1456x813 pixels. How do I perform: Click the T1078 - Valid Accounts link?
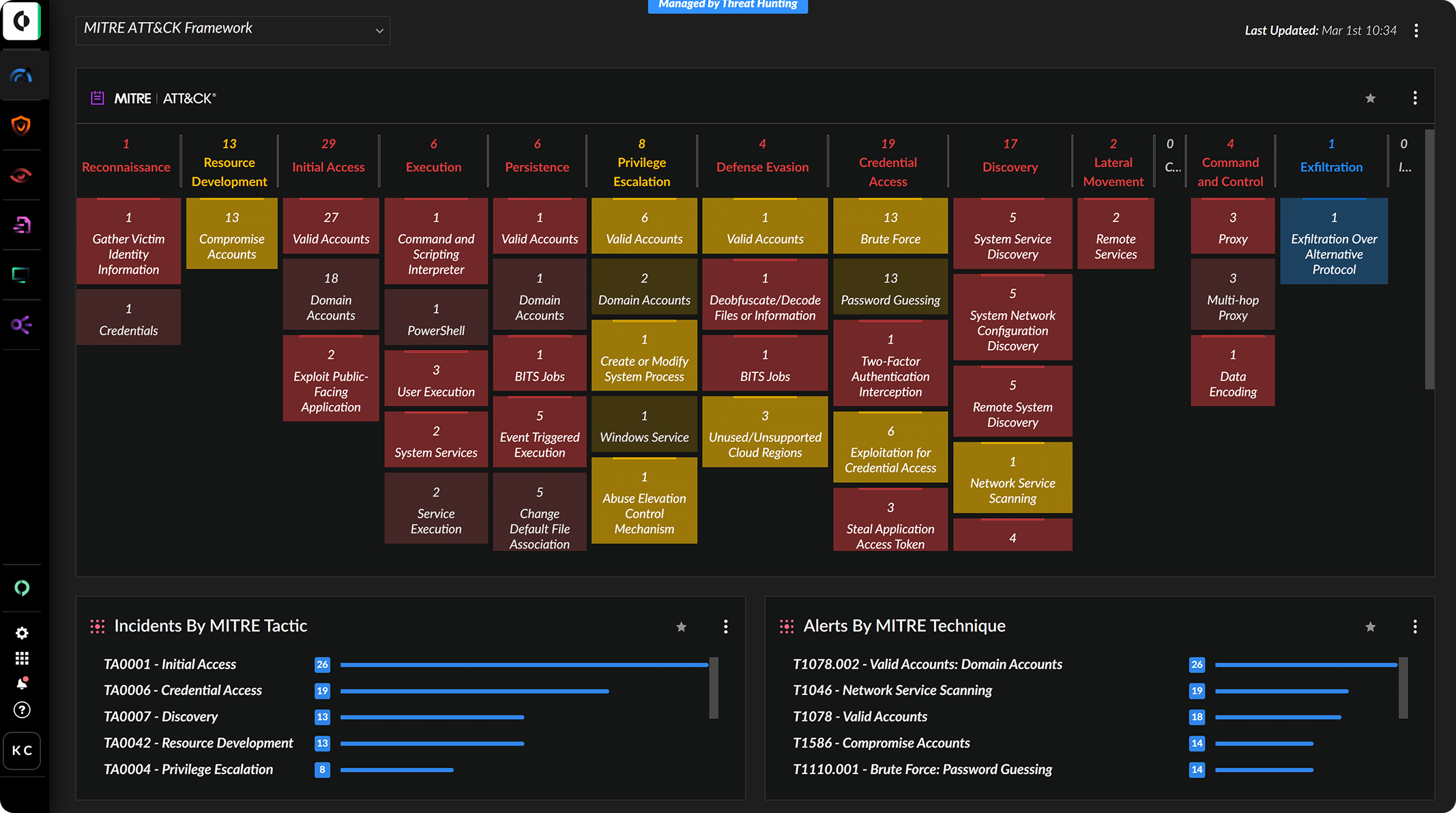coord(860,717)
